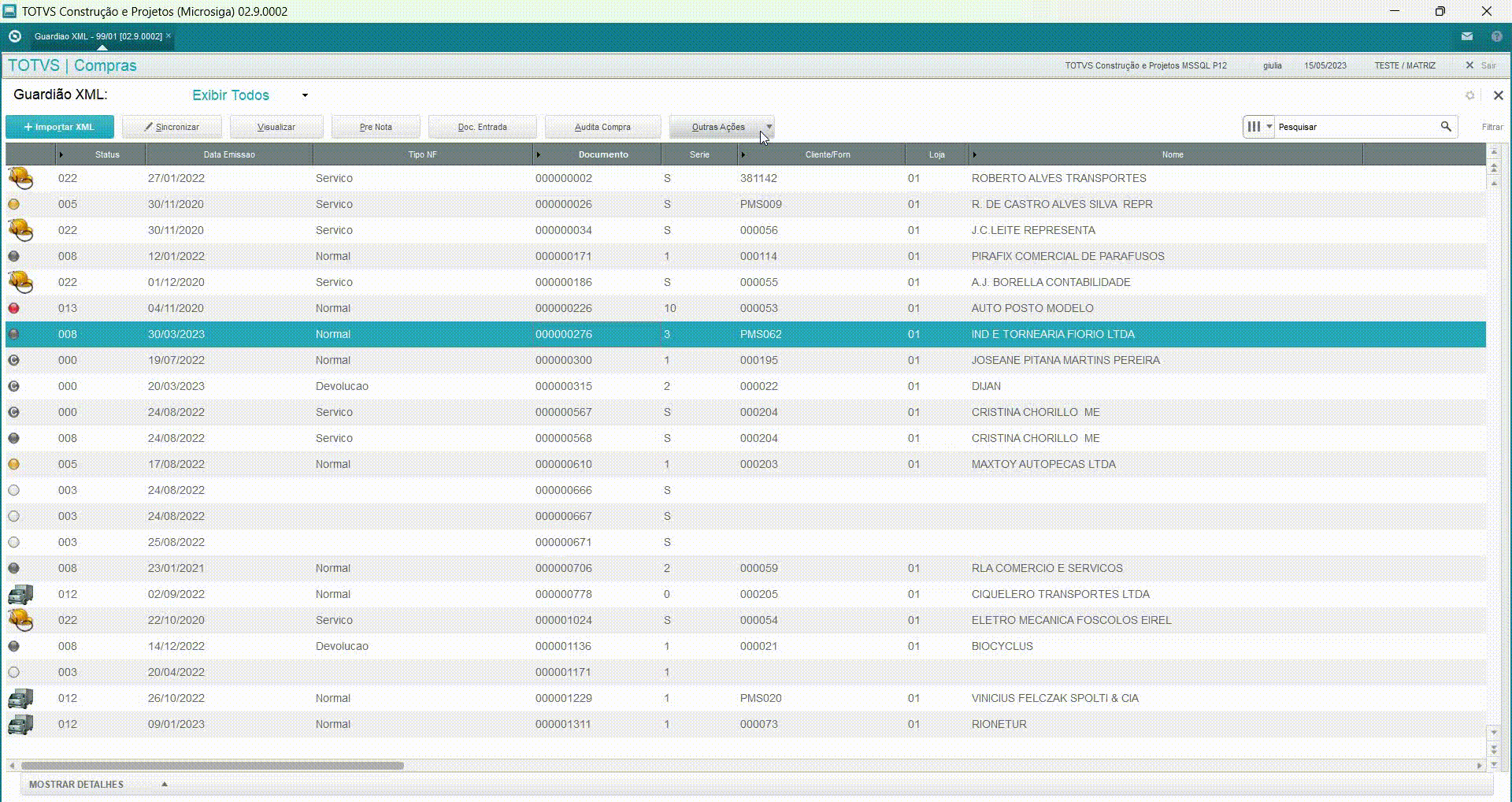Click the service icon for A.J. BORELLA CONTABILIDADE
Image resolution: width=1512 pixels, height=802 pixels.
(x=20, y=282)
